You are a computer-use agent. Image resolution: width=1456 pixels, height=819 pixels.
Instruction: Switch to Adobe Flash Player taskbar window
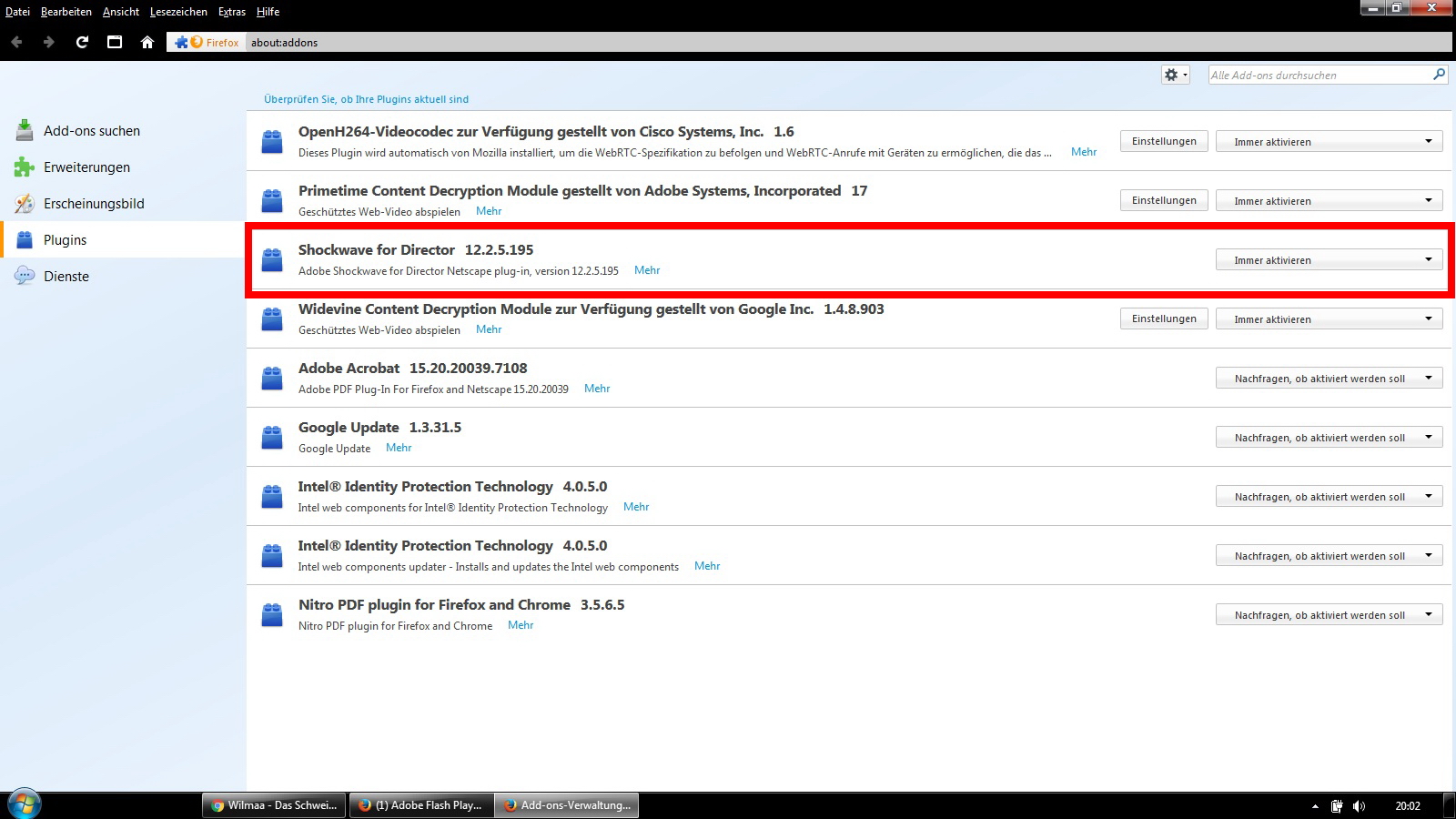pyautogui.click(x=421, y=805)
